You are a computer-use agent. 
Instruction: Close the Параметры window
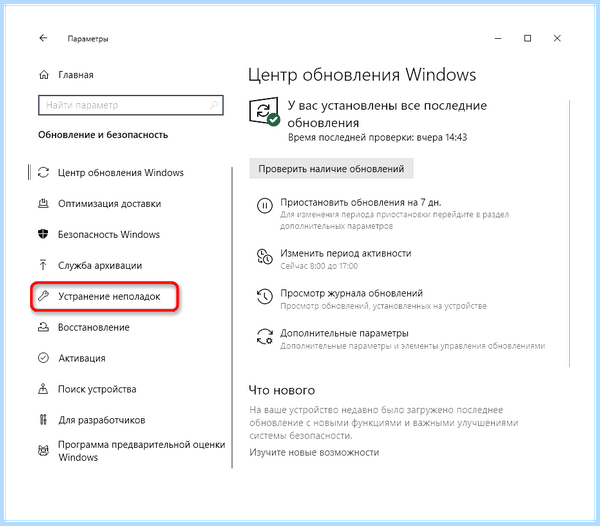coord(557,38)
